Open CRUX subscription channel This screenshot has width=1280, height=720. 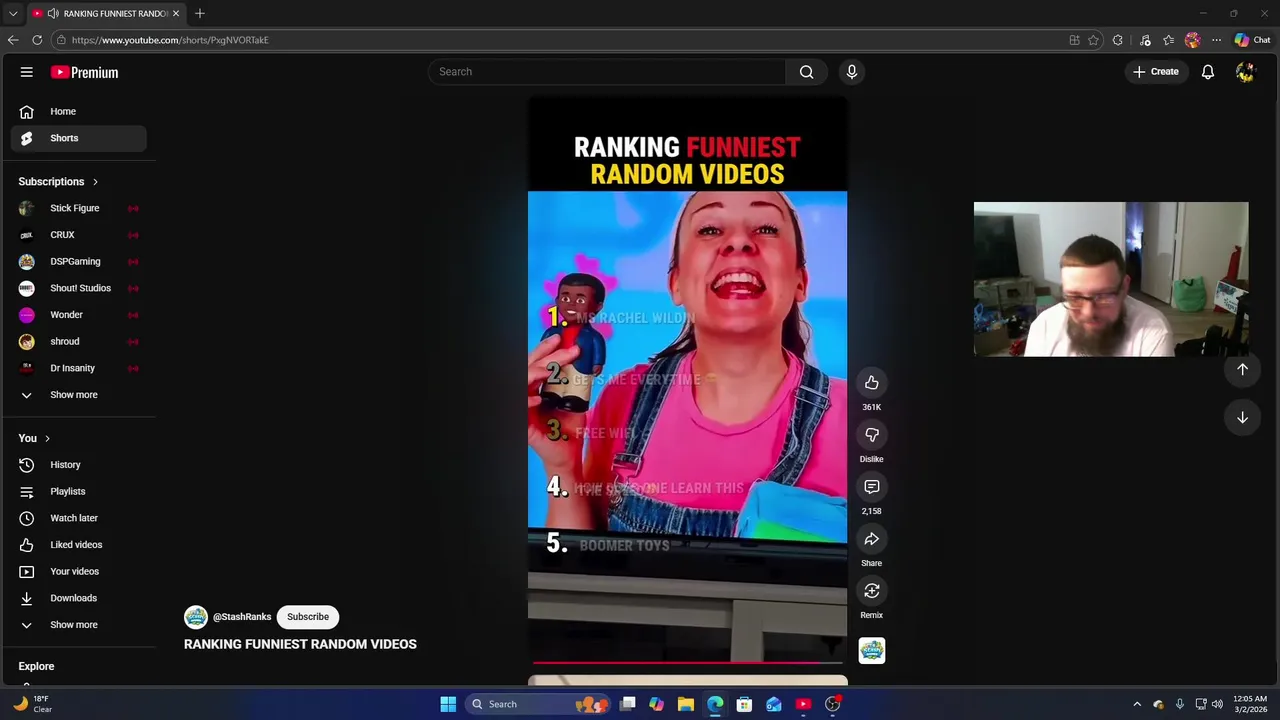pyautogui.click(x=78, y=235)
